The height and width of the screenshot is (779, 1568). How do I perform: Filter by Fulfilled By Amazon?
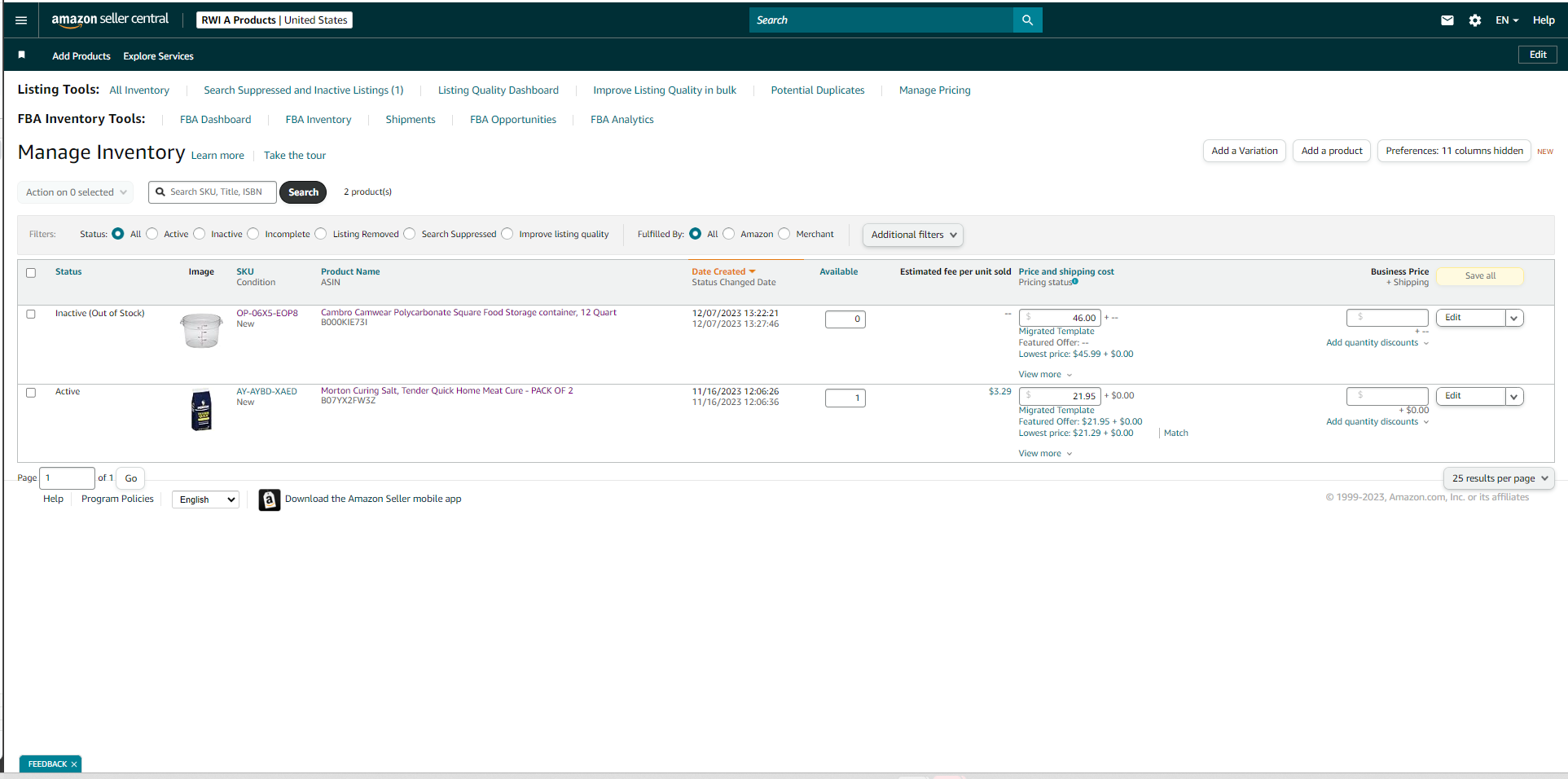pyautogui.click(x=729, y=234)
